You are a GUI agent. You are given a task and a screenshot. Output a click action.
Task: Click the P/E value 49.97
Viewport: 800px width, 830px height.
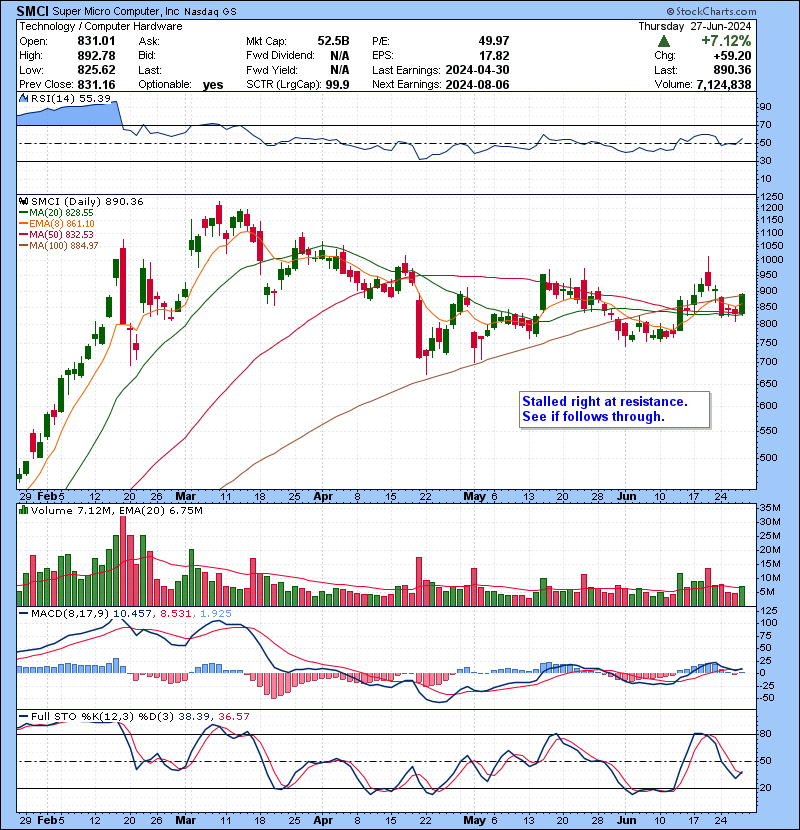click(x=494, y=41)
